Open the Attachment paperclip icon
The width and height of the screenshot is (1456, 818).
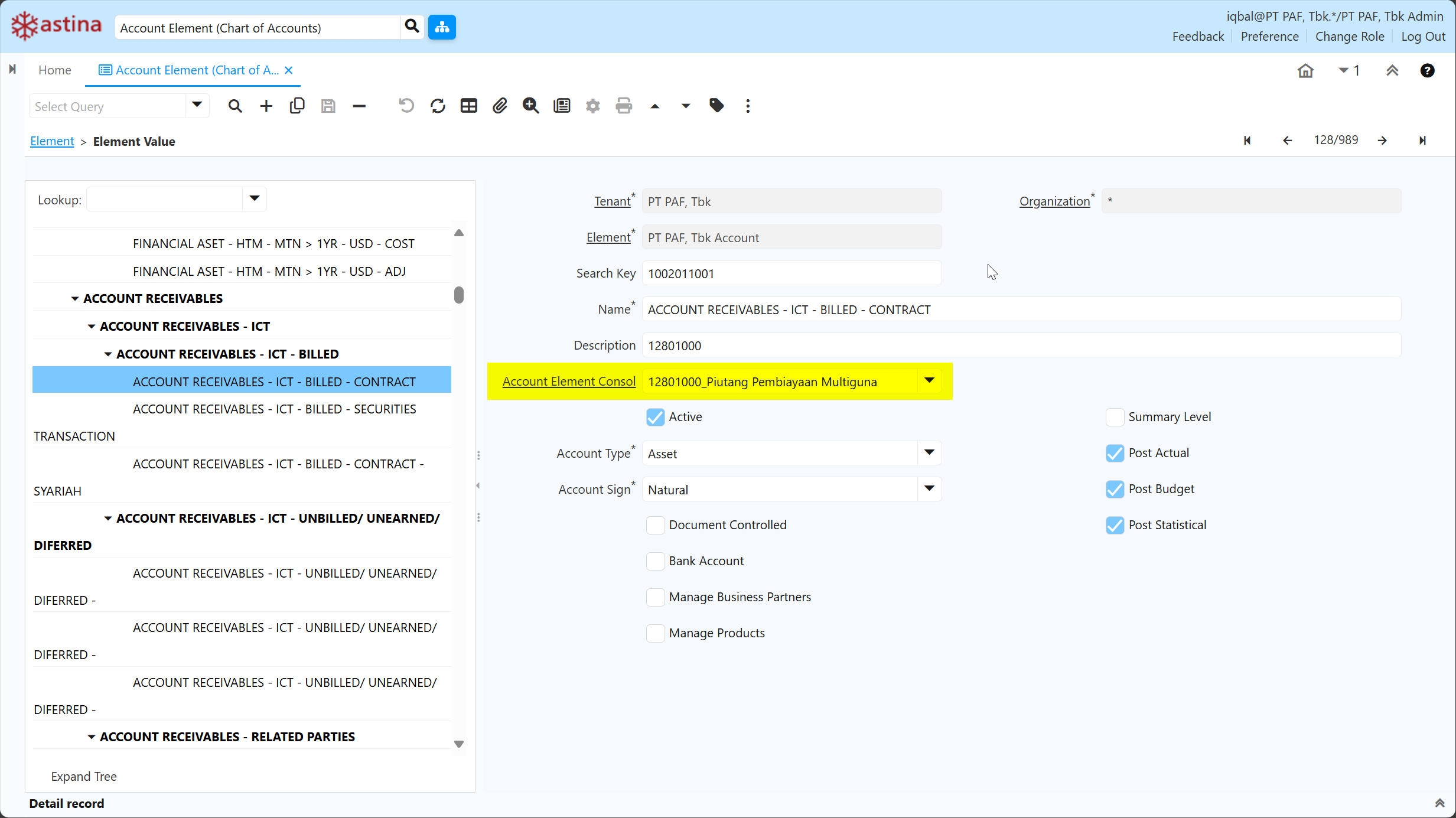[x=500, y=106]
